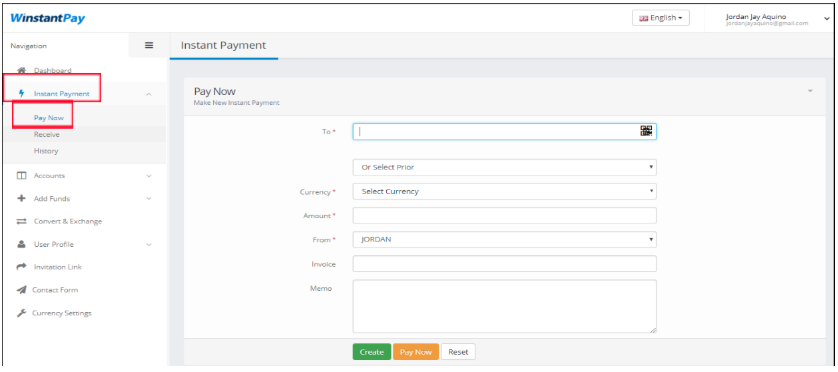Click the Currency Settings wrench icon
The width and height of the screenshot is (838, 372).
click(x=21, y=313)
